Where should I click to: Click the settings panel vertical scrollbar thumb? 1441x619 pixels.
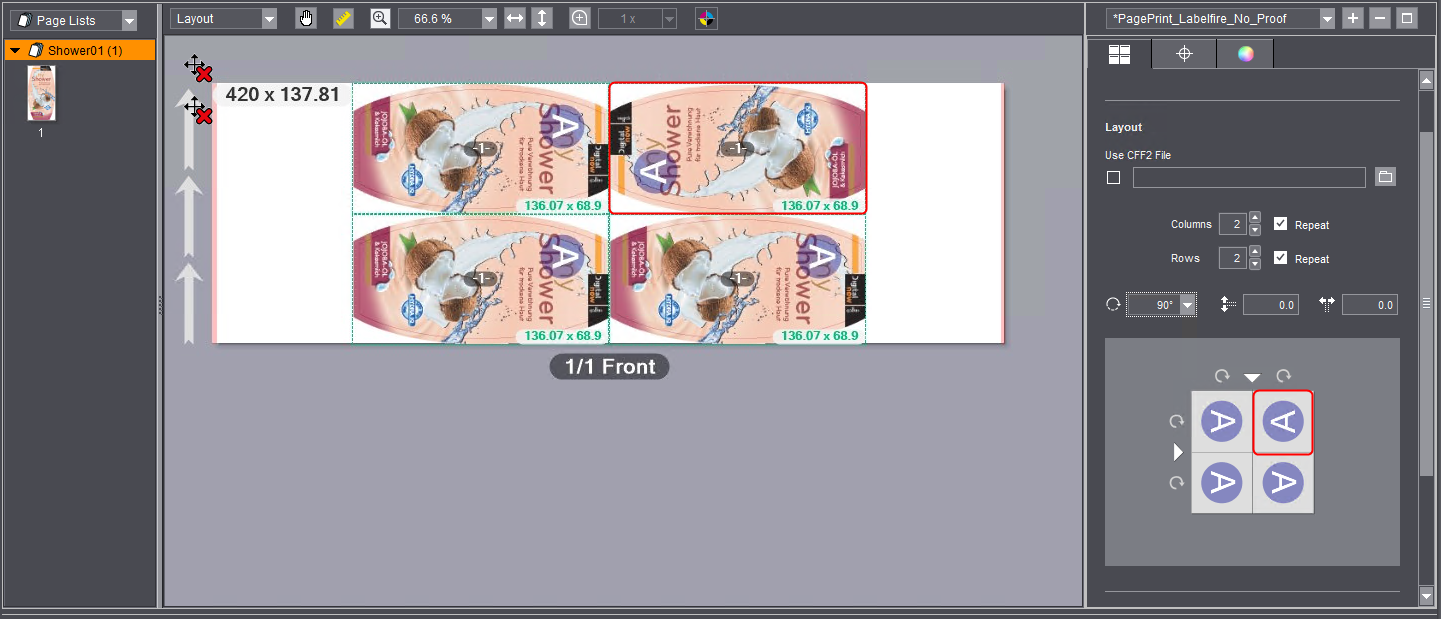pyautogui.click(x=1427, y=303)
